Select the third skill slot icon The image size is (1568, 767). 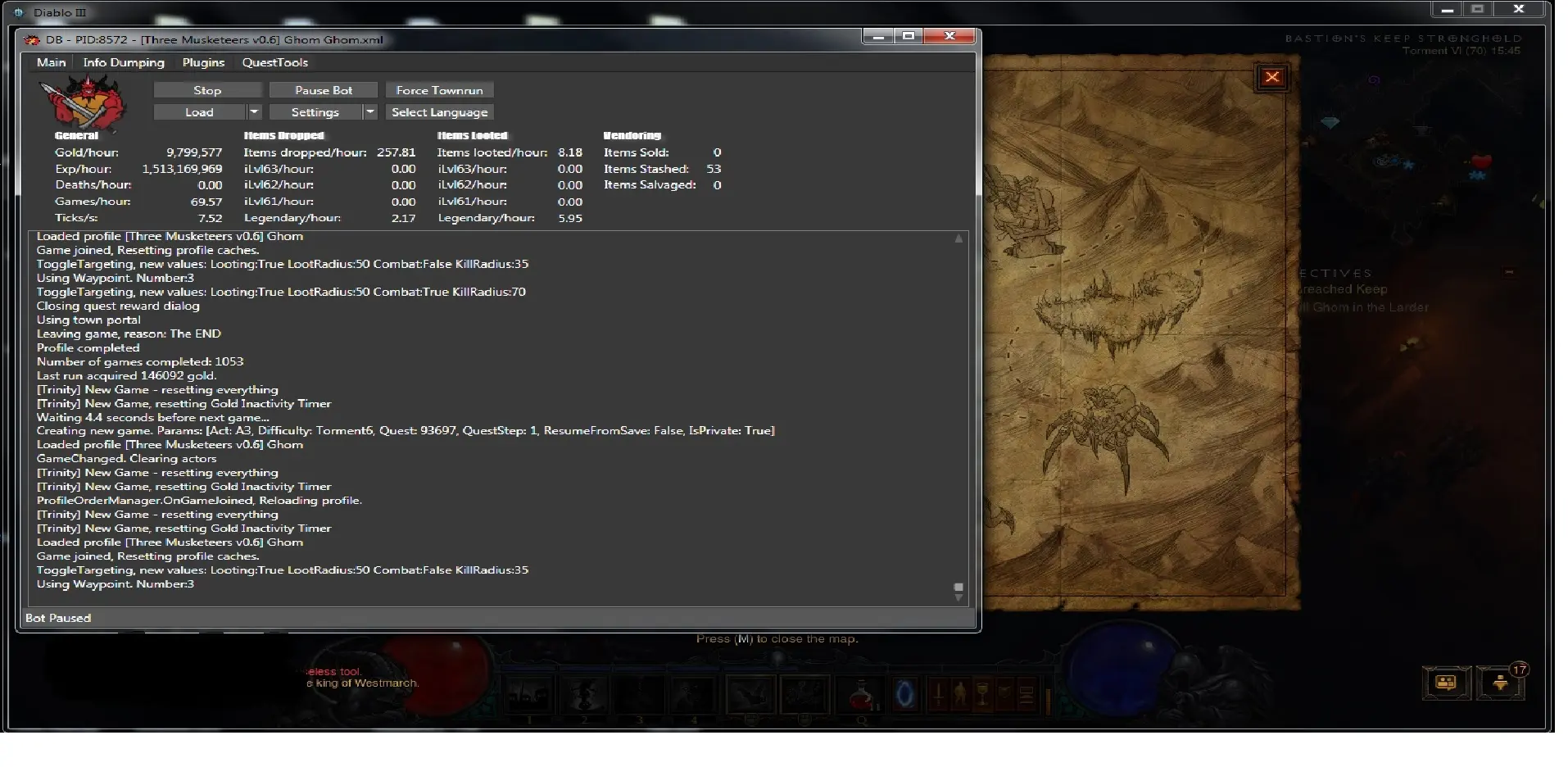click(x=639, y=695)
